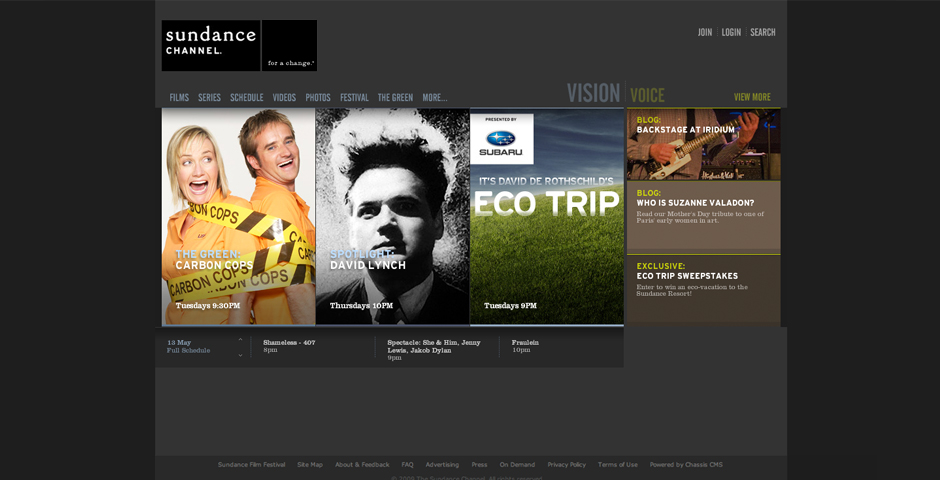Click the Sundance Channel logo

[x=239, y=46]
